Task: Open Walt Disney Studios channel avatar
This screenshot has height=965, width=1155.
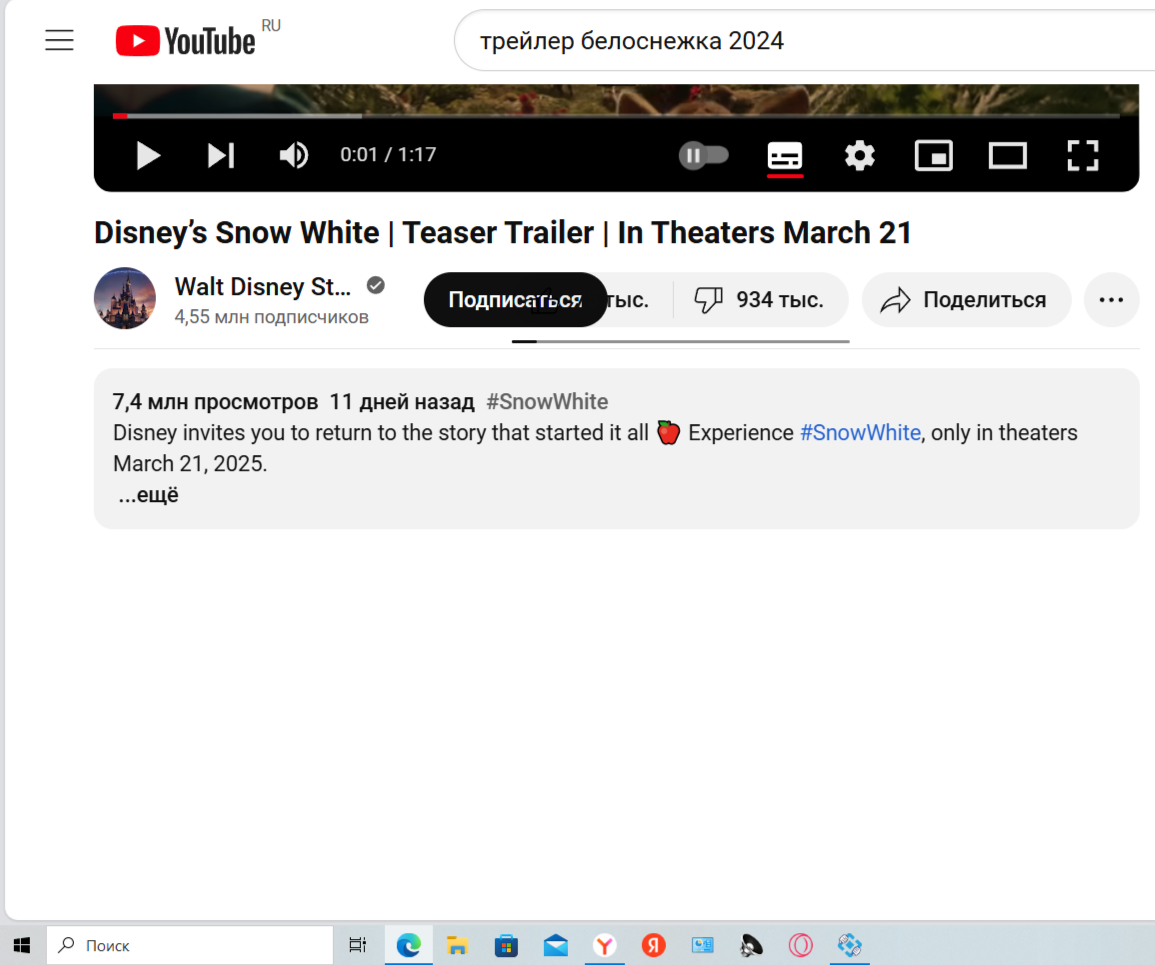Action: (124, 298)
